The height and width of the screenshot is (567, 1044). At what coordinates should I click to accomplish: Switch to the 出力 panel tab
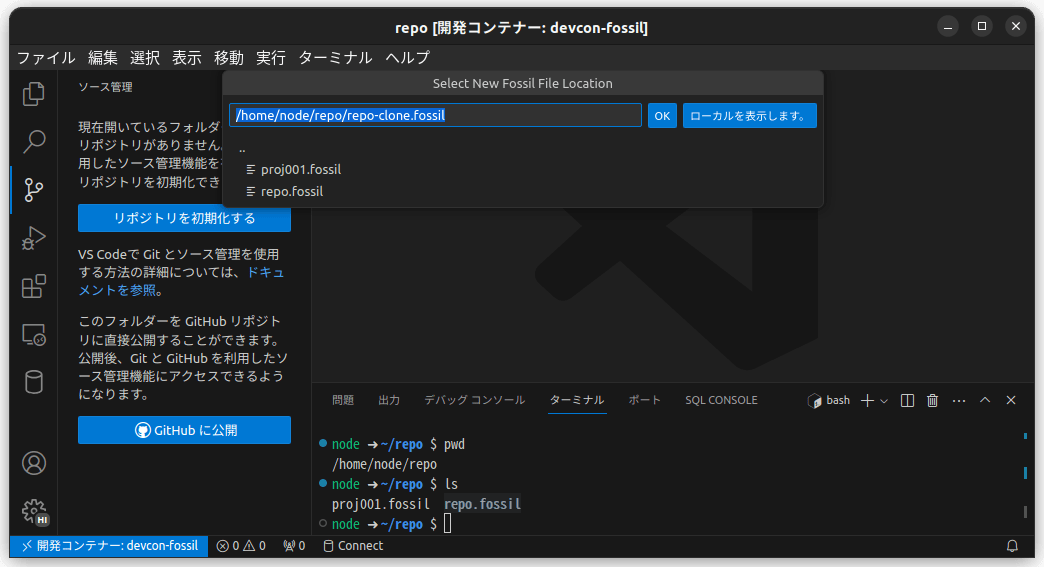click(x=389, y=400)
